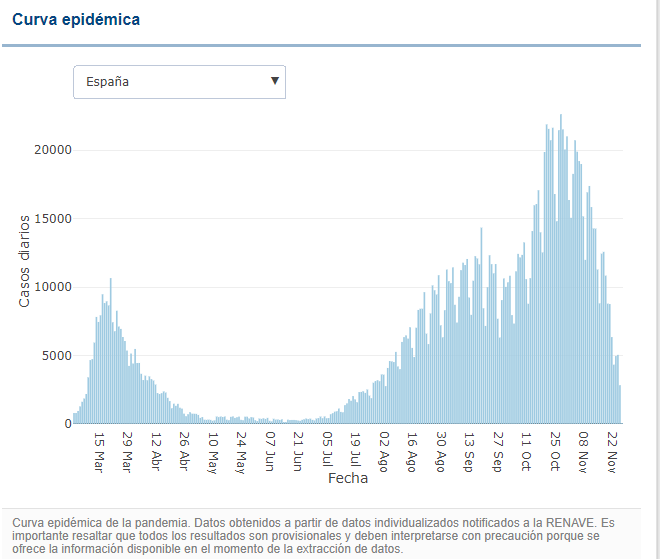Click the tallest bar of the March wave
The image size is (660, 559).
110,350
